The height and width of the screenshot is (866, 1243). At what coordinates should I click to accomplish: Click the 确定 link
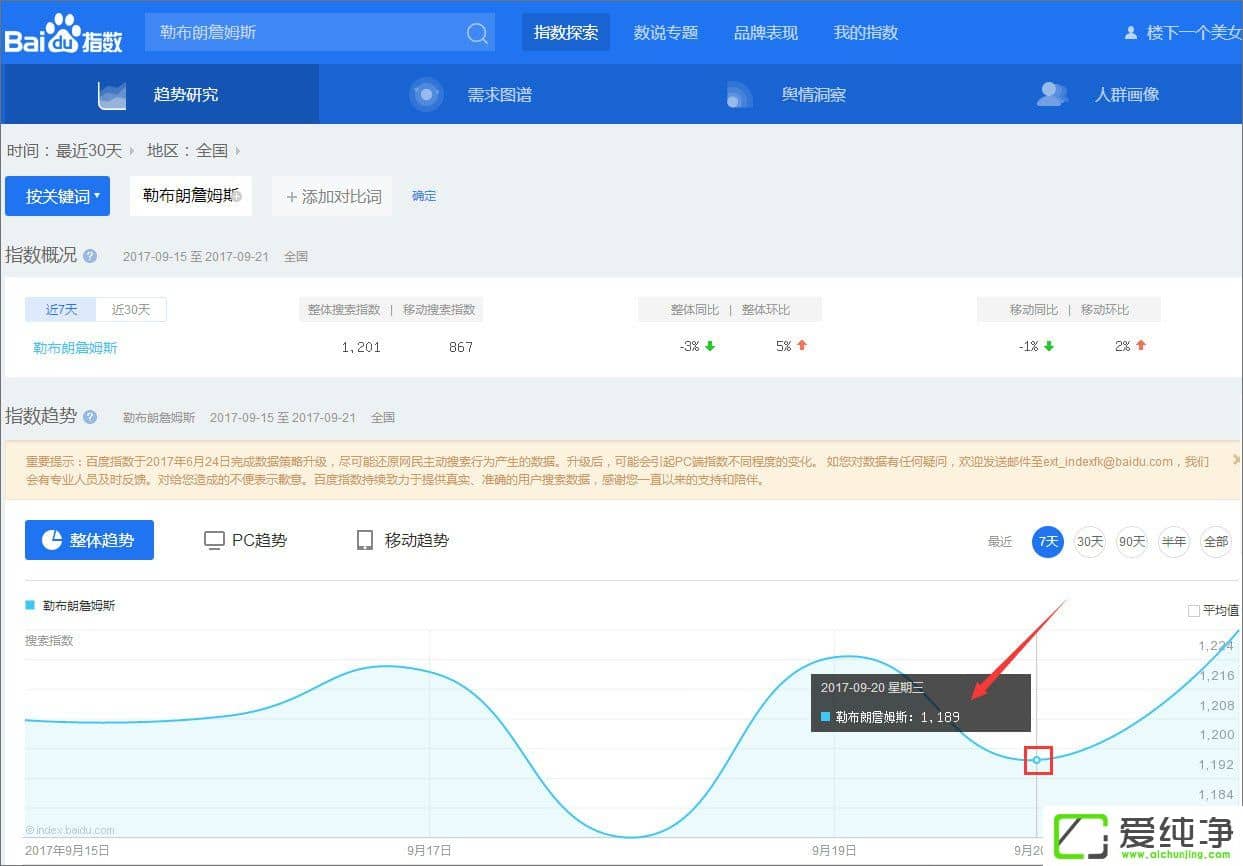pos(424,196)
